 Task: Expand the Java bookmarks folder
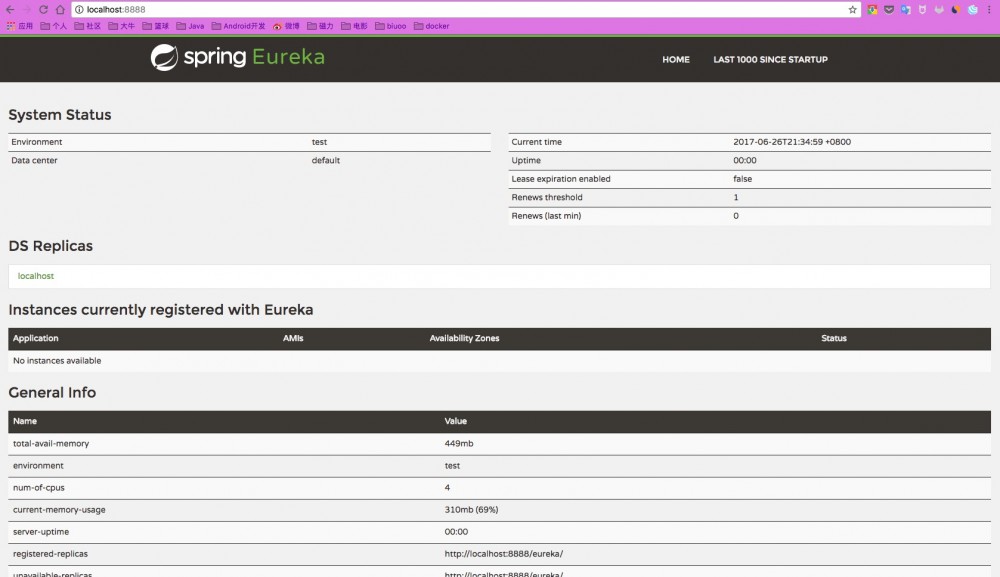[x=190, y=25]
